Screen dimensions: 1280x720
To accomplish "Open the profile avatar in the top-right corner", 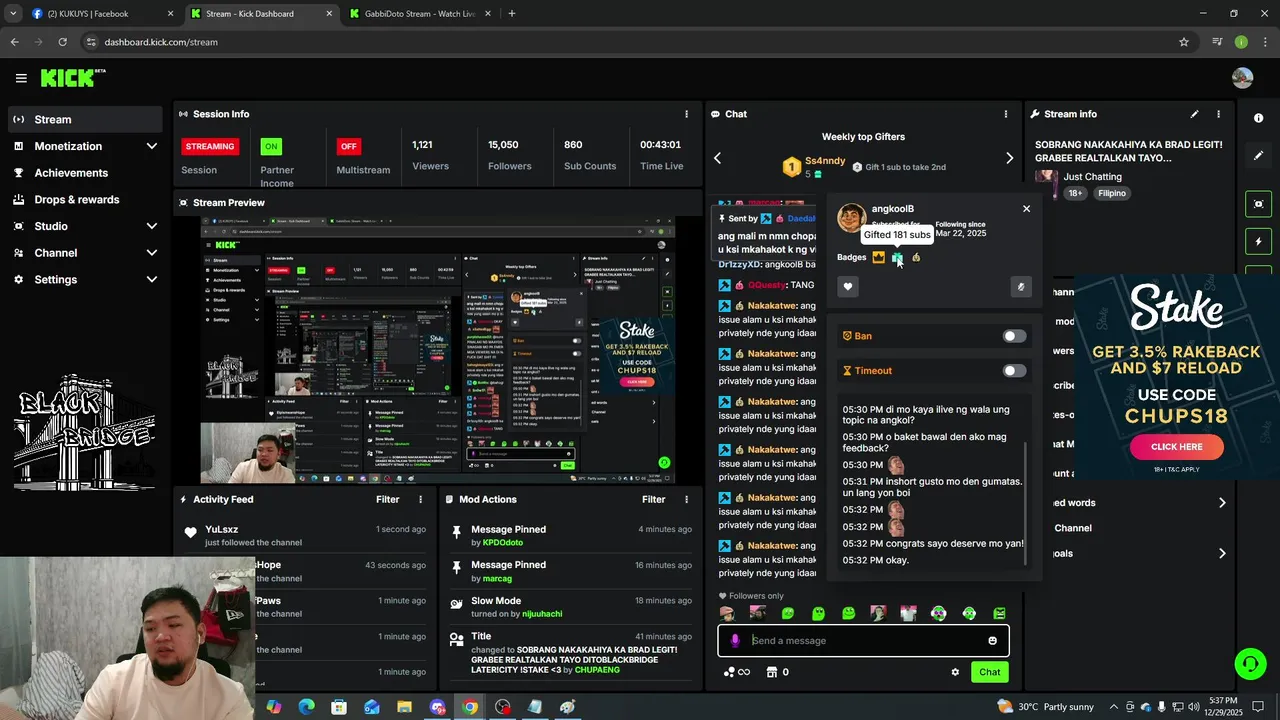I will point(1242,78).
